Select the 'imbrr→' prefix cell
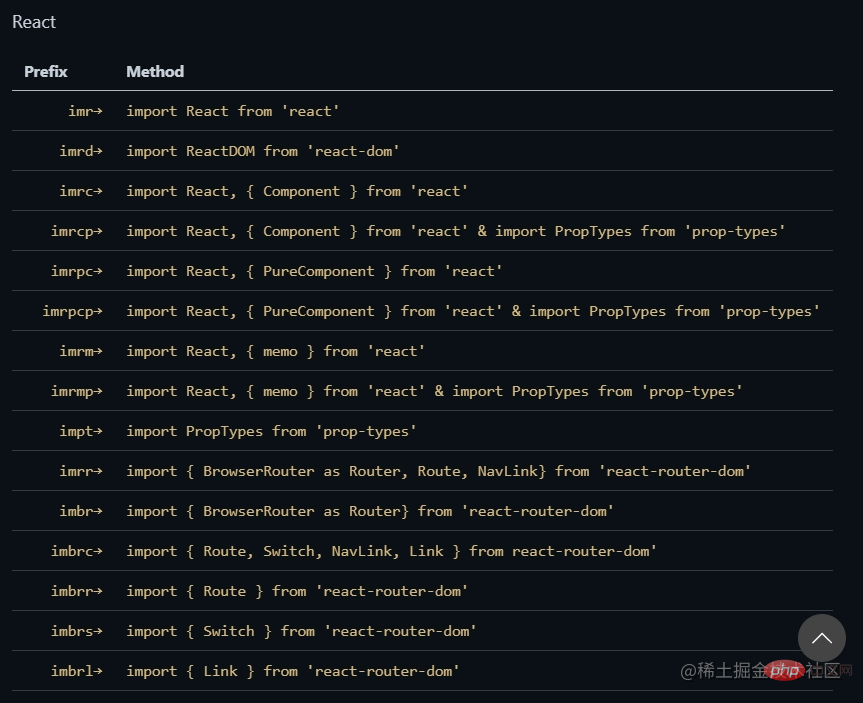This screenshot has height=703, width=863. coord(77,591)
